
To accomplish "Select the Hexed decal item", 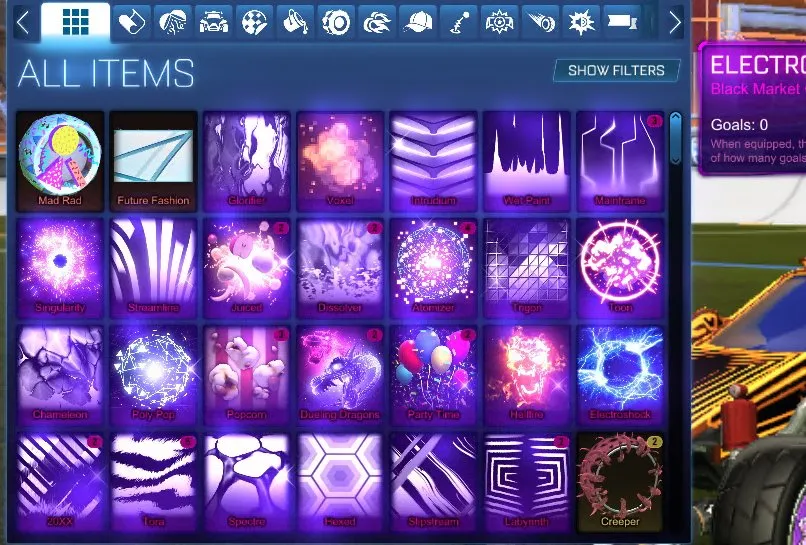I will click(x=340, y=482).
